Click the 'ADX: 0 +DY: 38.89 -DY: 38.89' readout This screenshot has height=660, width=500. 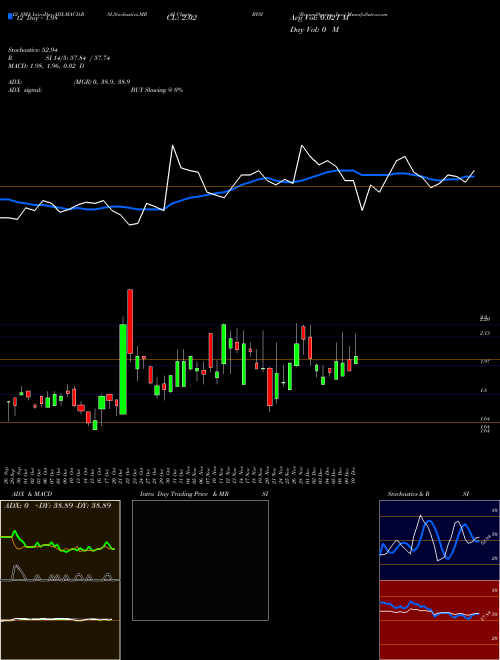coord(58,506)
